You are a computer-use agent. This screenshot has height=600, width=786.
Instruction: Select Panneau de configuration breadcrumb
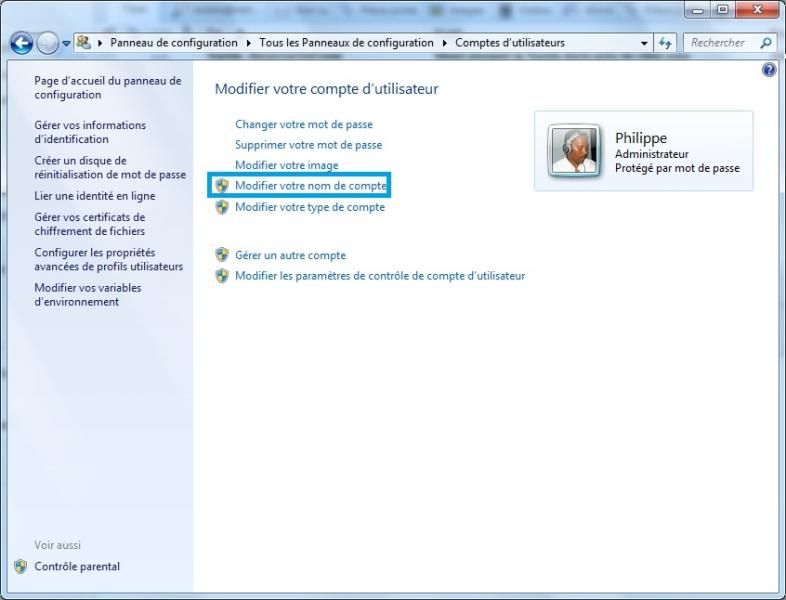click(x=174, y=43)
